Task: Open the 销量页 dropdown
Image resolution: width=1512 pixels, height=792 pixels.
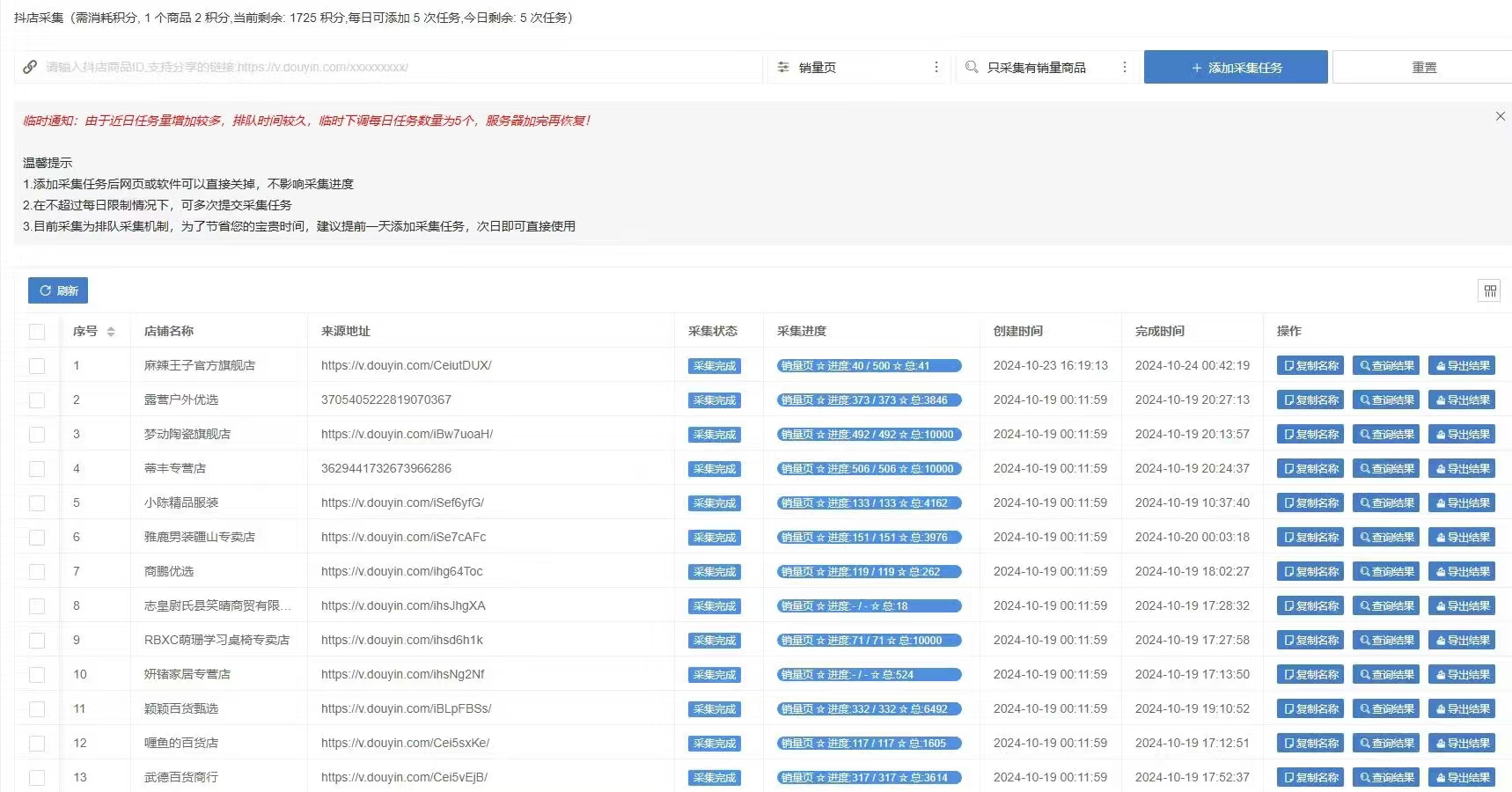Action: pos(860,67)
